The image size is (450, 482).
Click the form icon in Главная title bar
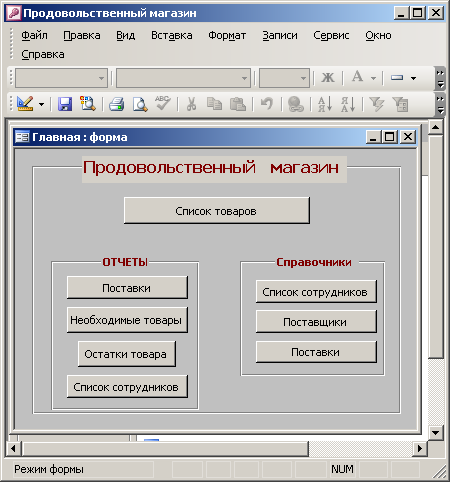(22, 137)
